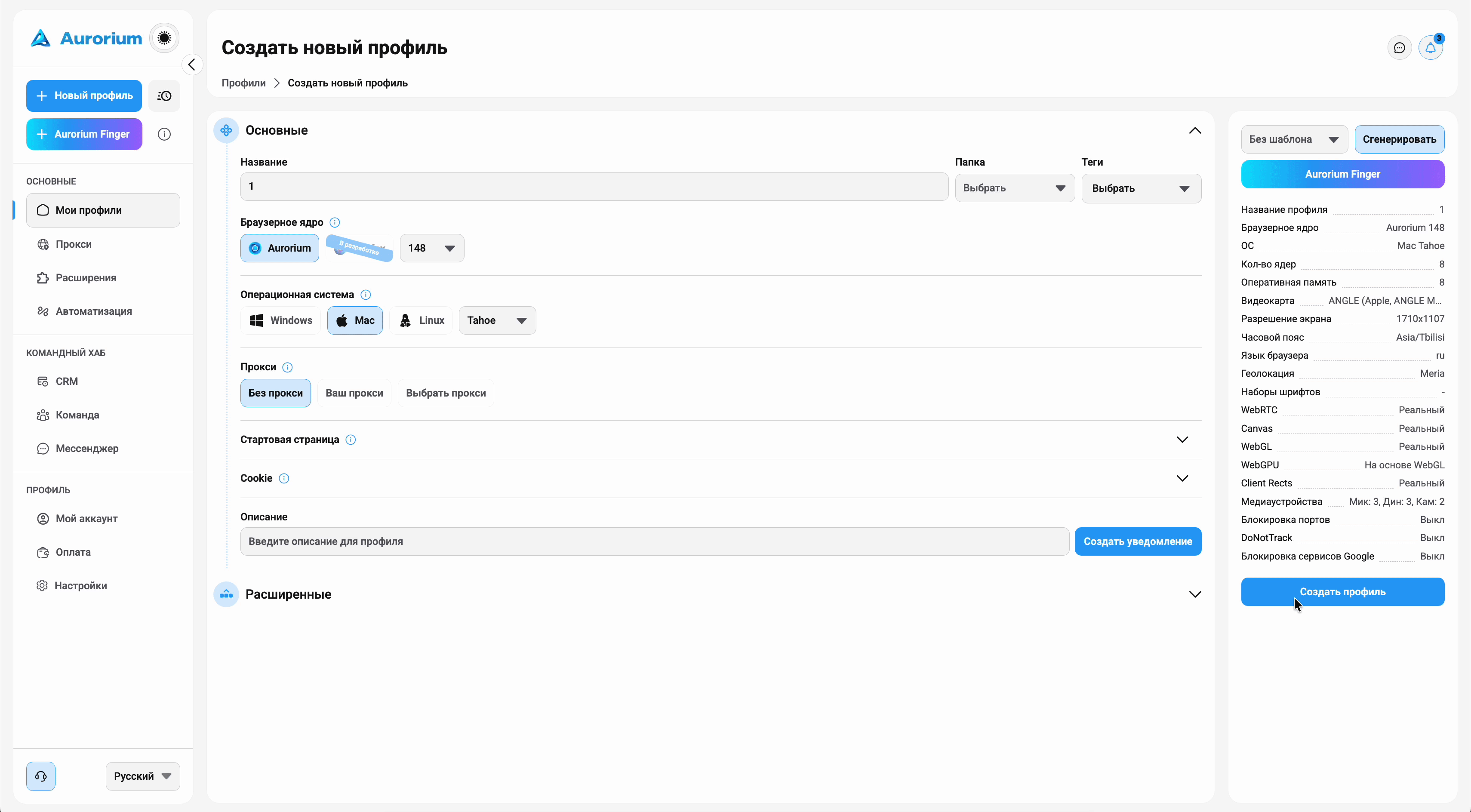This screenshot has width=1471, height=812.
Task: Toggle the light/dark theme sun icon
Action: tap(164, 38)
